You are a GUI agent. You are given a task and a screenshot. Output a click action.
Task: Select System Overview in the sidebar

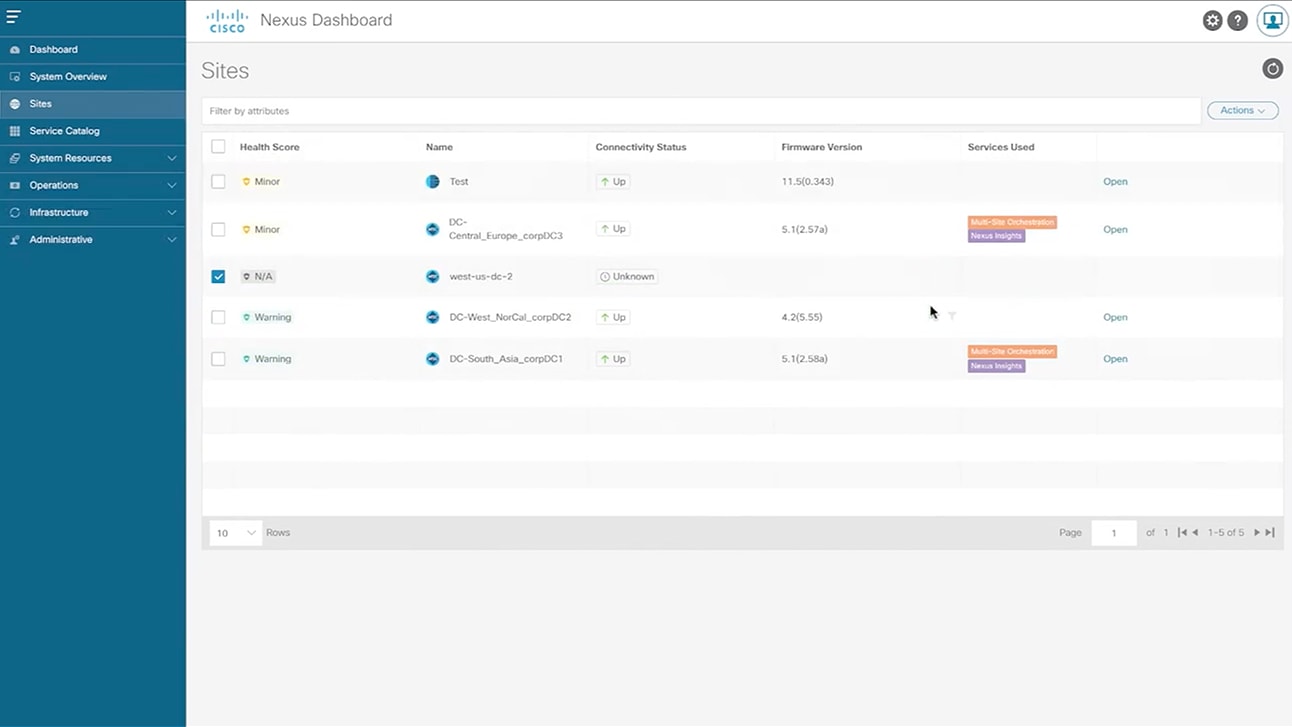coord(69,76)
